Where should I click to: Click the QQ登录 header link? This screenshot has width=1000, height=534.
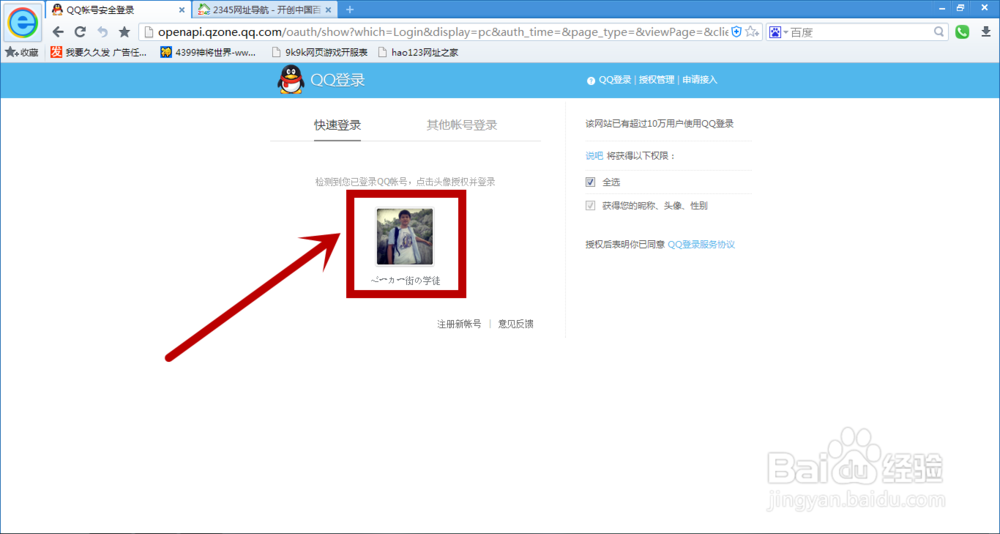[x=615, y=80]
